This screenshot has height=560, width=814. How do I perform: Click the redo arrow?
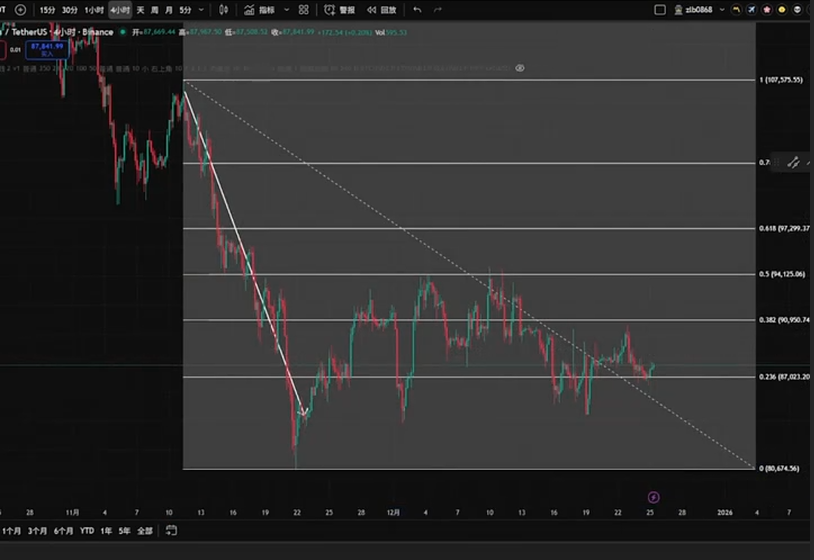[x=438, y=10]
